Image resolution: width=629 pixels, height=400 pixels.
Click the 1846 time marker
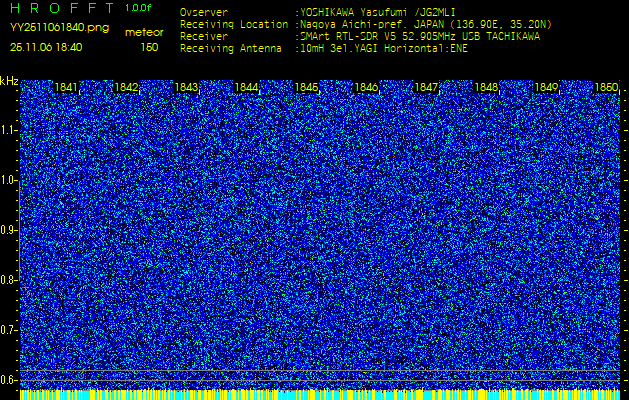[x=366, y=87]
